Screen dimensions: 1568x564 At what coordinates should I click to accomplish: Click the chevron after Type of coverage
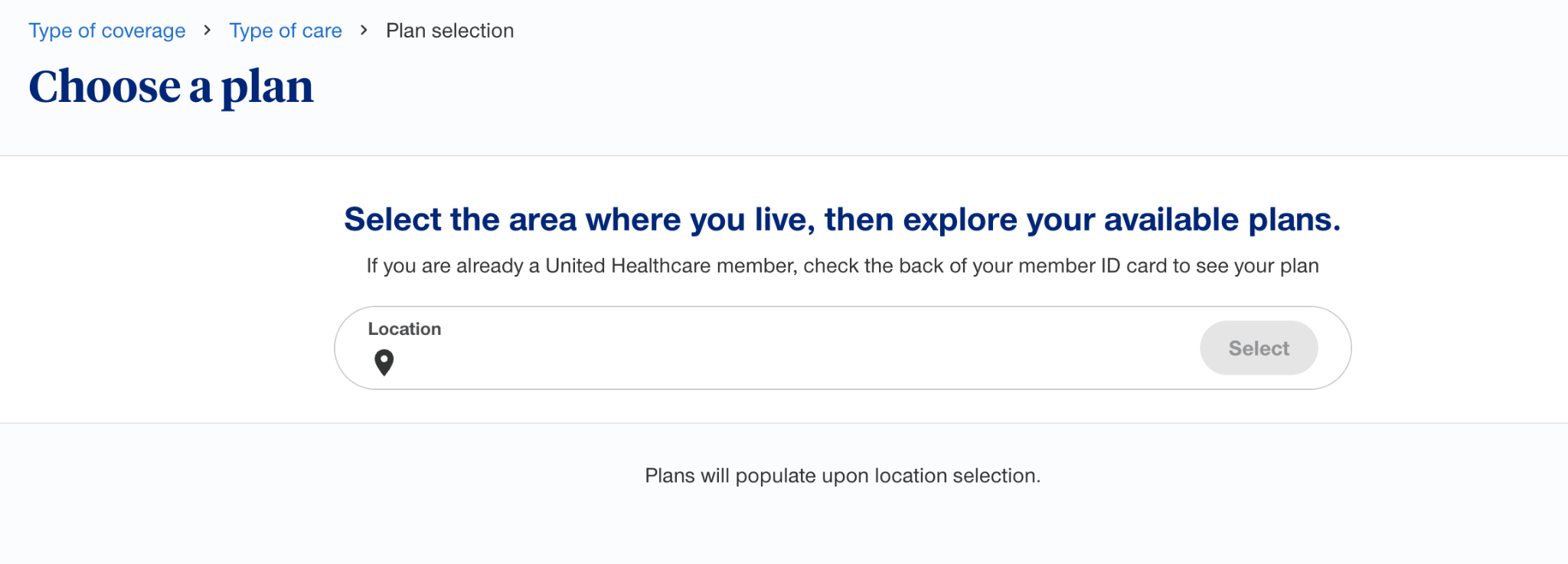207,31
